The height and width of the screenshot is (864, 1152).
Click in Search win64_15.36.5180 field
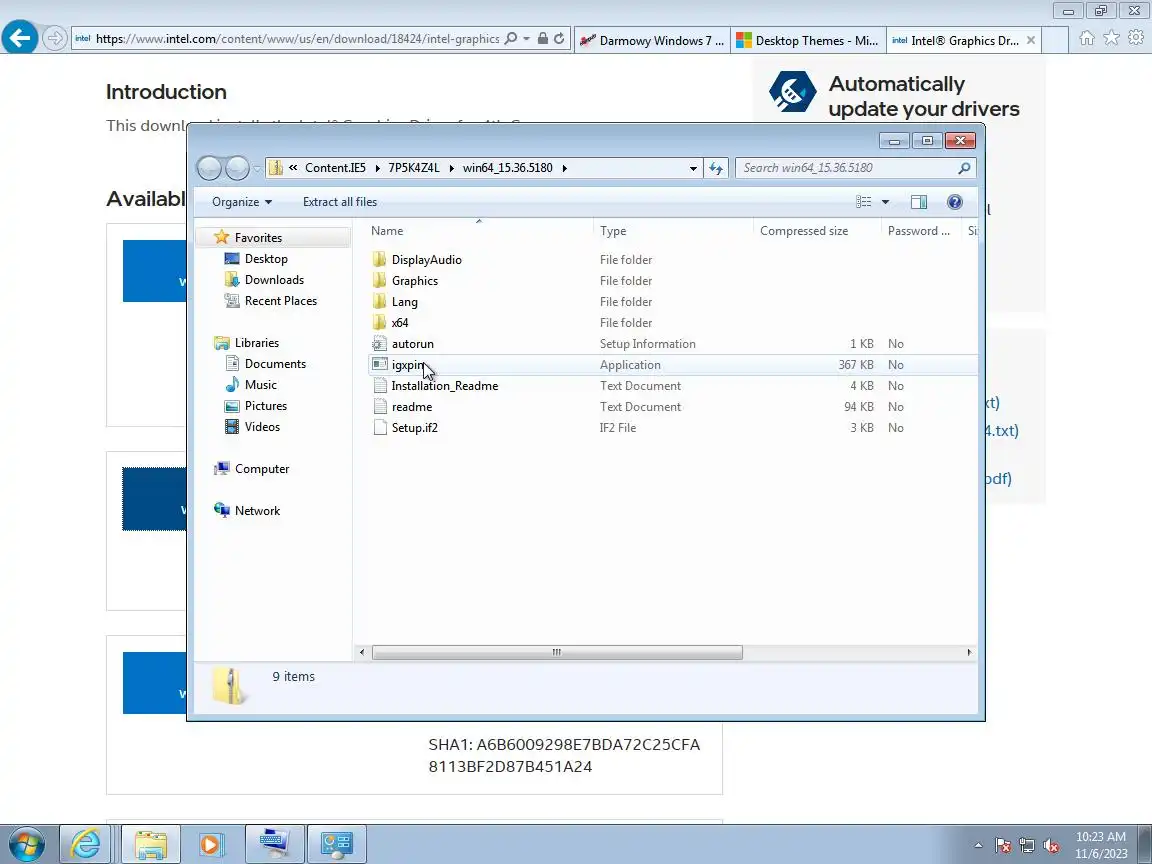click(x=848, y=168)
